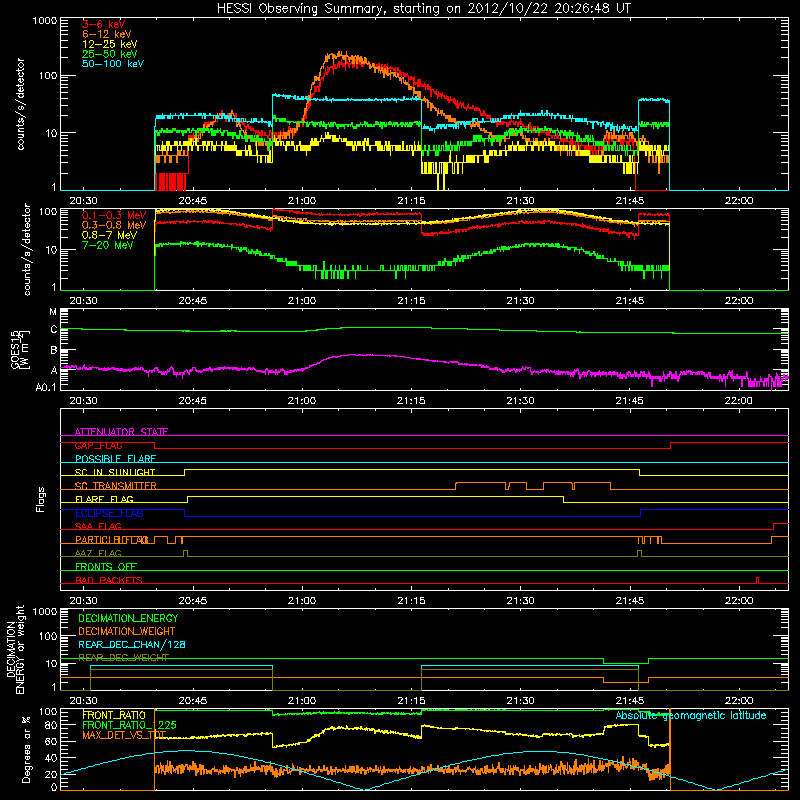Click the MAX_DET_VS_TOT legend label
The image size is (800, 800).
(124, 735)
